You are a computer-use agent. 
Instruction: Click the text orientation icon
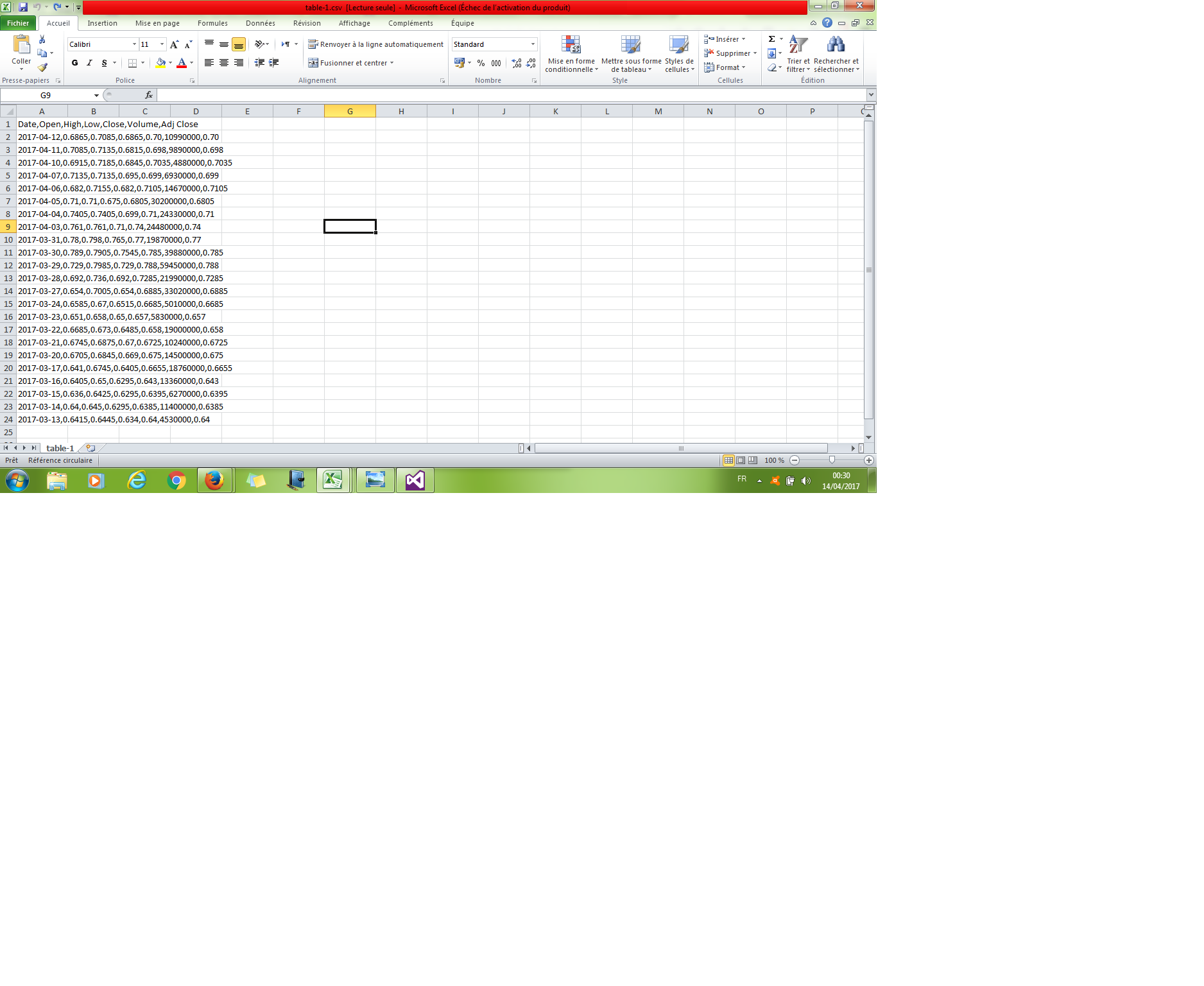click(259, 44)
